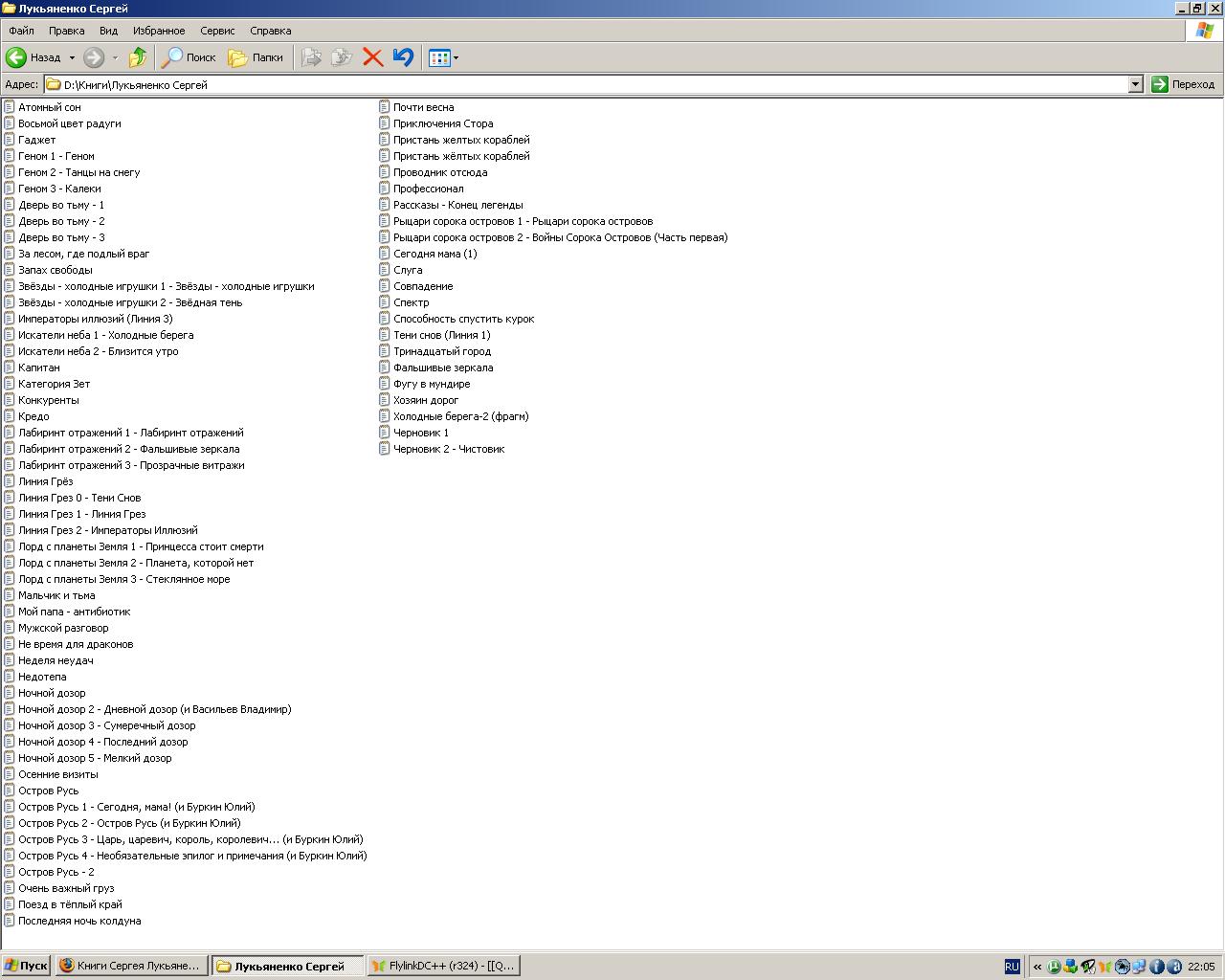Select the file Мальчик и тьма
1225x980 pixels.
56,595
